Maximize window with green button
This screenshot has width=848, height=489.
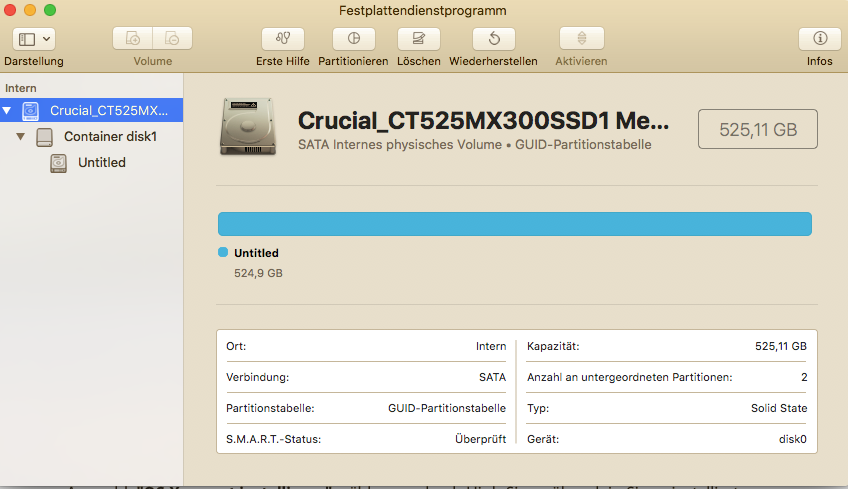50,9
